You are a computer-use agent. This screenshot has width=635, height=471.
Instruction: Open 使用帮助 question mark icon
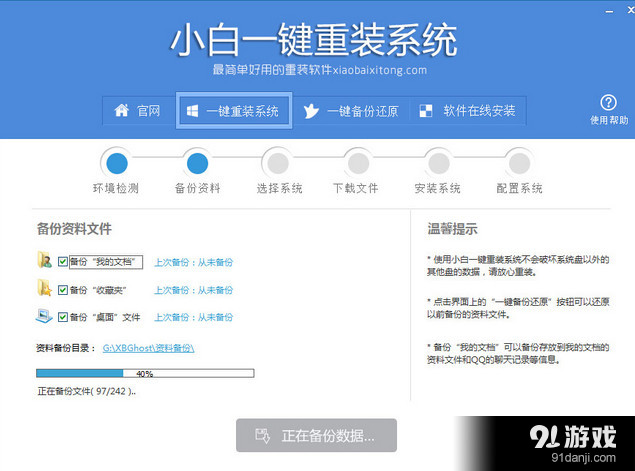tap(608, 103)
